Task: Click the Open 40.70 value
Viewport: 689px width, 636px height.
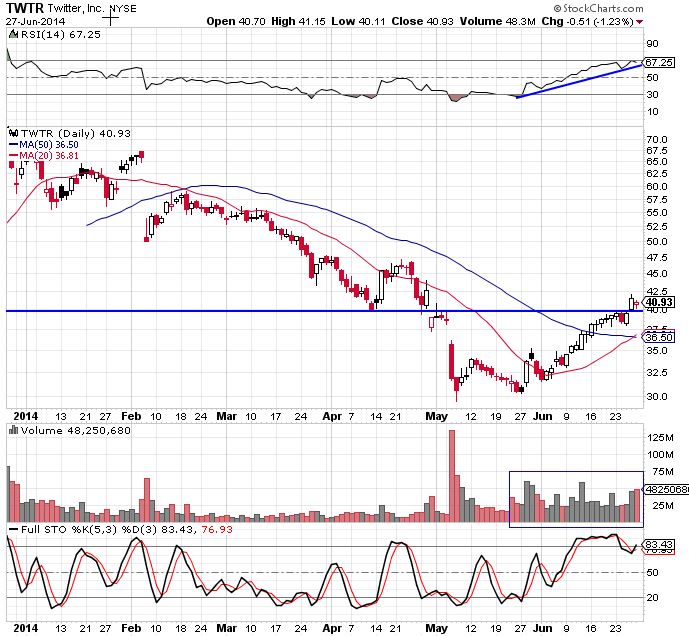Action: (236, 21)
